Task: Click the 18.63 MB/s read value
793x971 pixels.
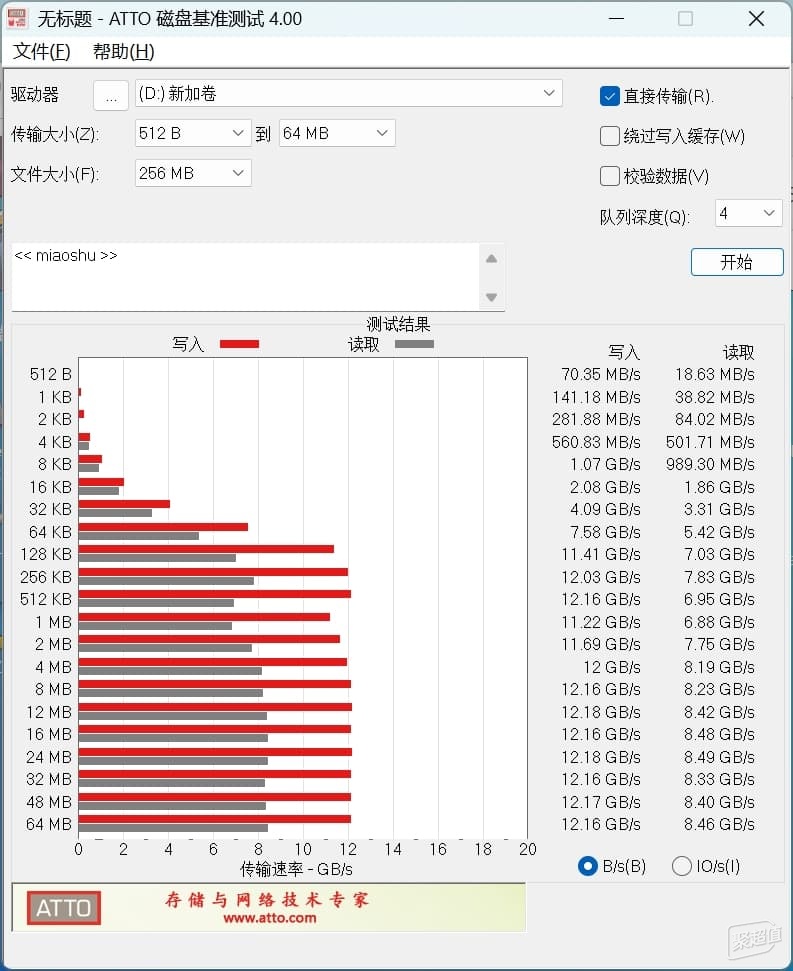Action: [715, 375]
